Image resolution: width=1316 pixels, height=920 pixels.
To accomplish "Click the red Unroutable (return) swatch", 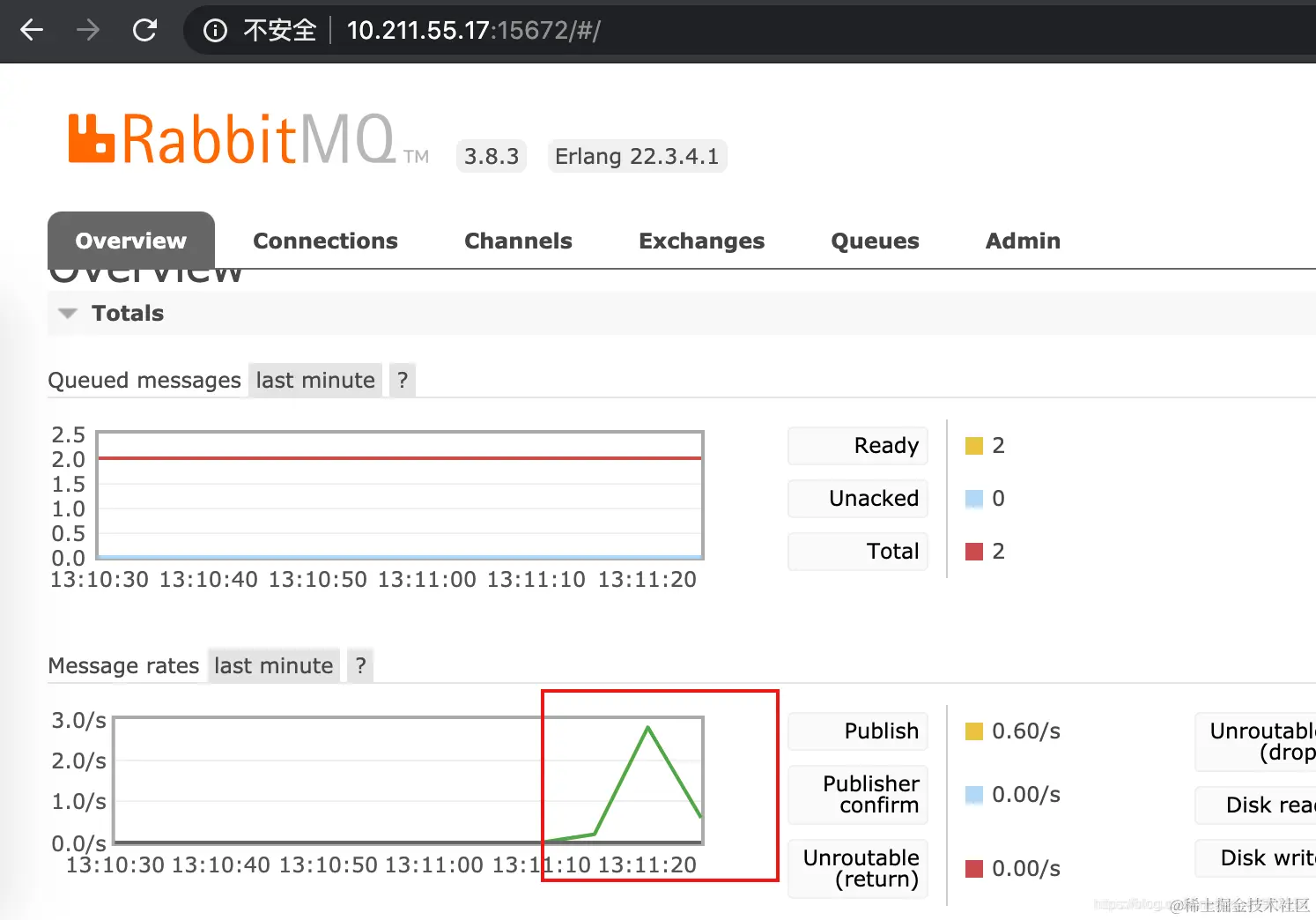I will tap(974, 869).
